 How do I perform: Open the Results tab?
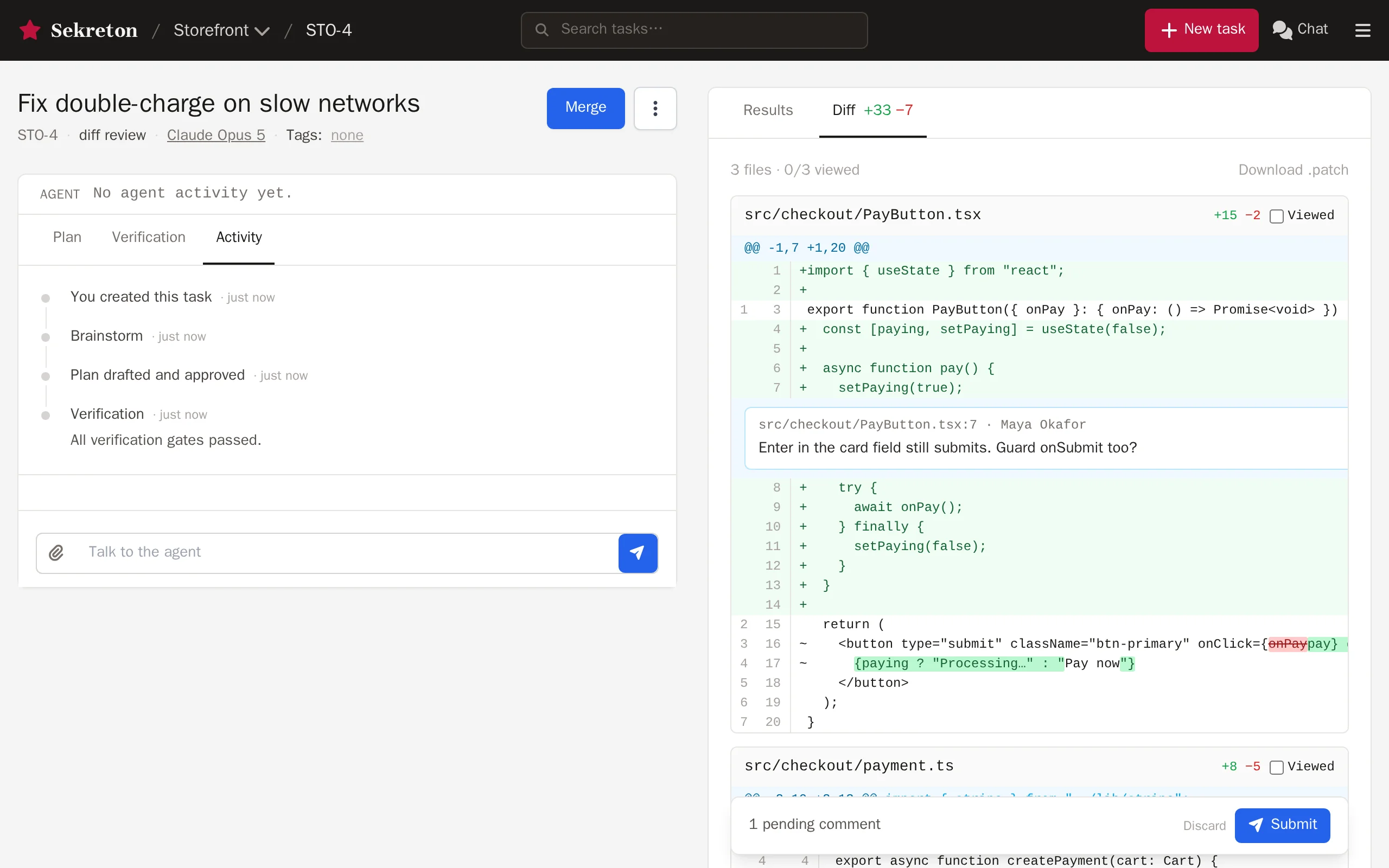[768, 110]
